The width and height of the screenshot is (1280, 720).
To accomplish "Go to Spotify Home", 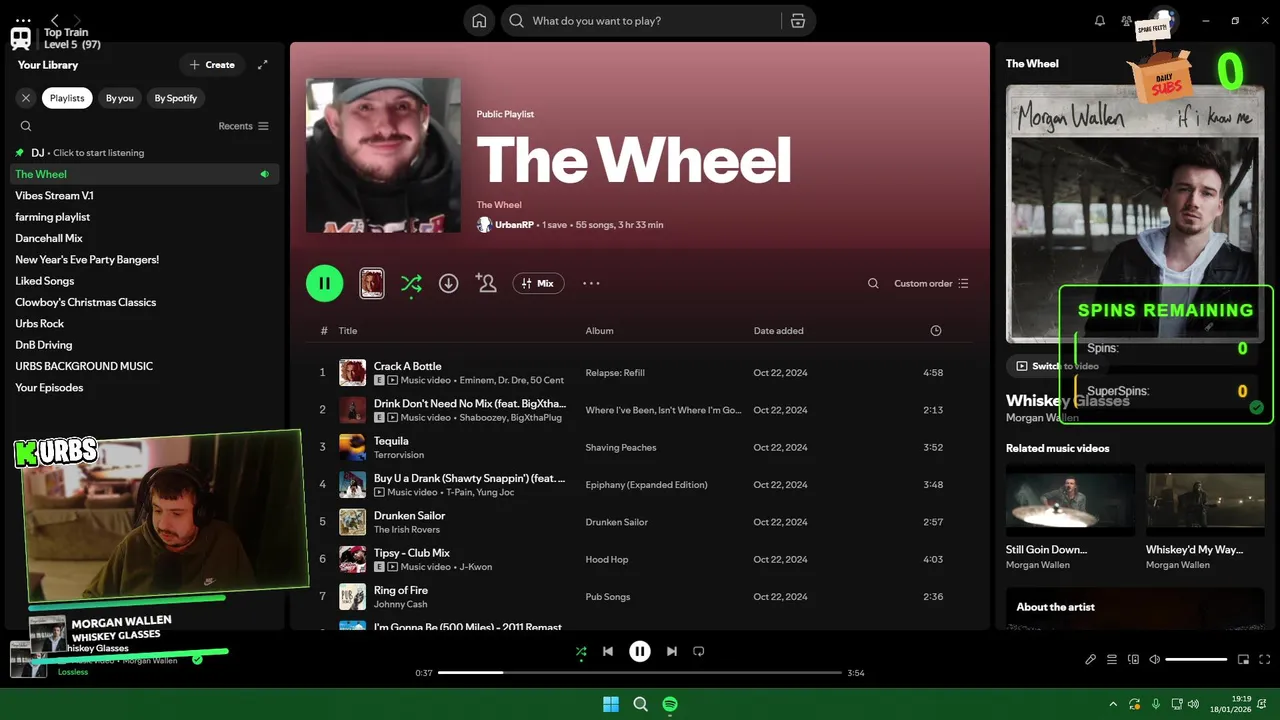I will tap(479, 21).
